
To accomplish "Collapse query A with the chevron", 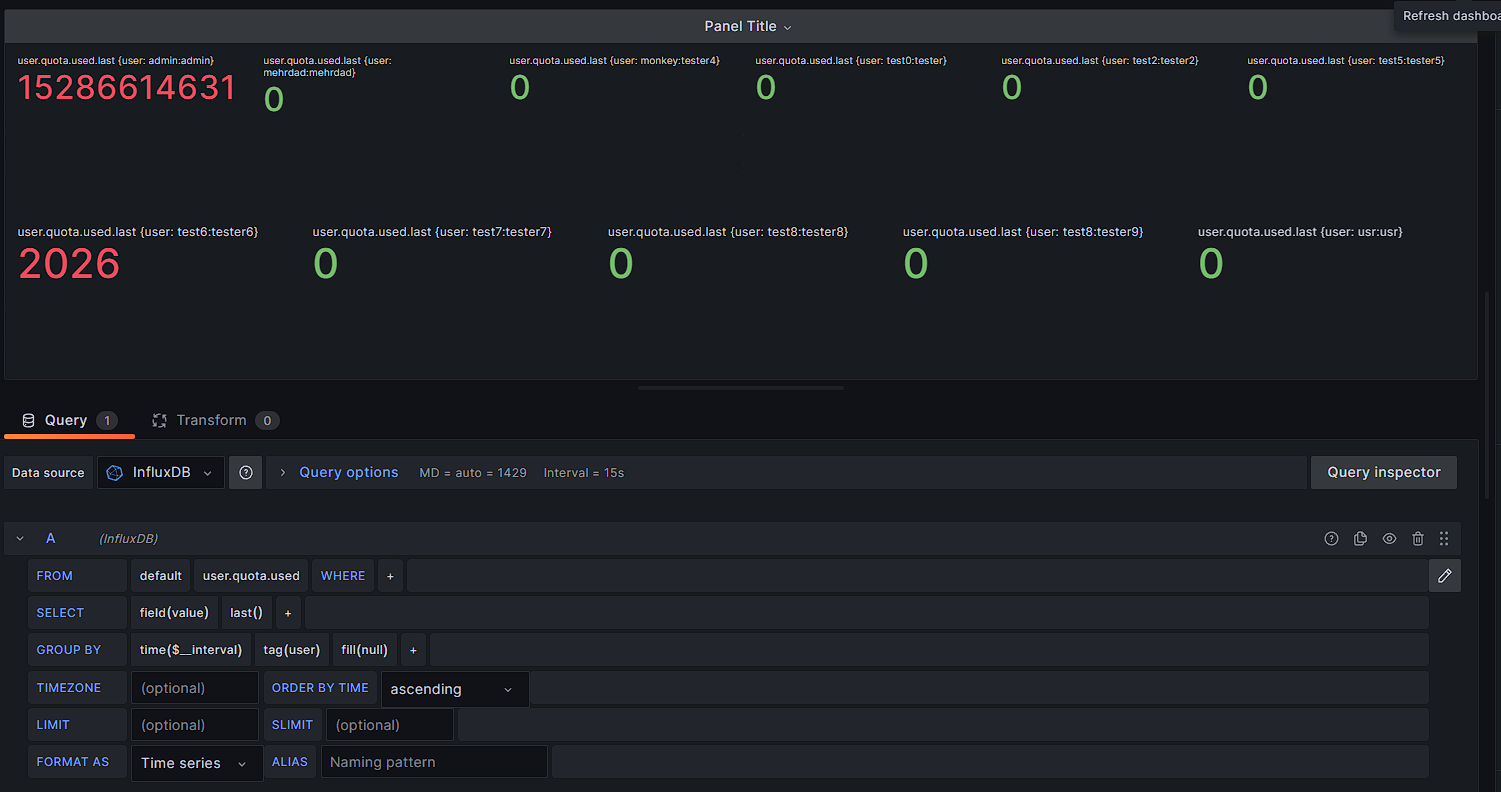I will click(20, 539).
